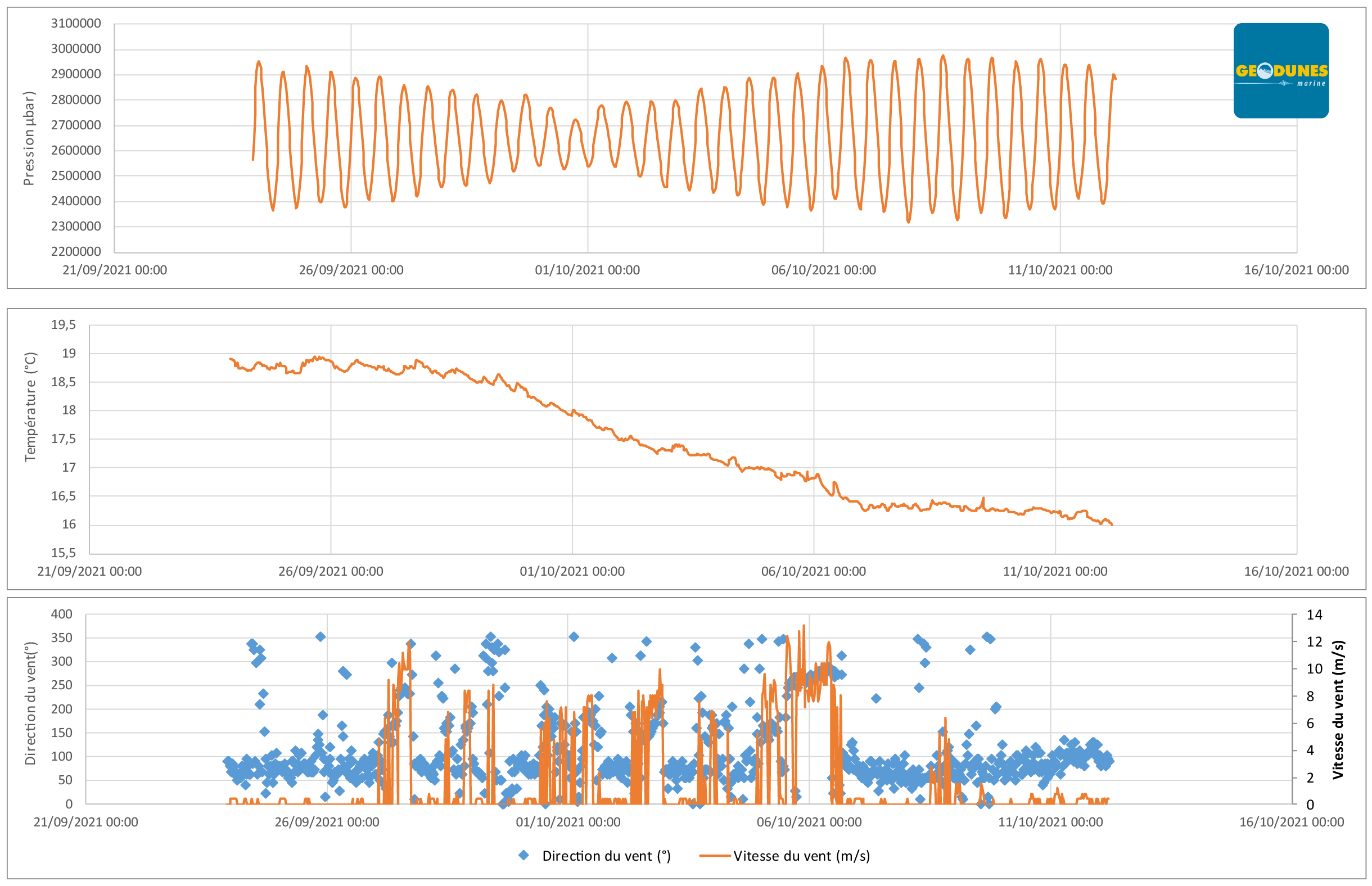
Task: Click "01/10/2021 00:00" under the temperature chart
Action: (572, 571)
